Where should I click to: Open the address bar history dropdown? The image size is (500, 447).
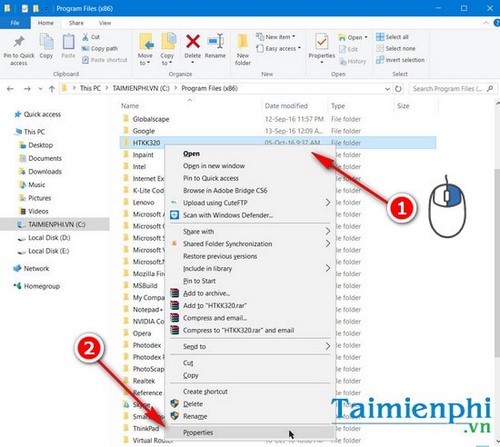point(387,89)
